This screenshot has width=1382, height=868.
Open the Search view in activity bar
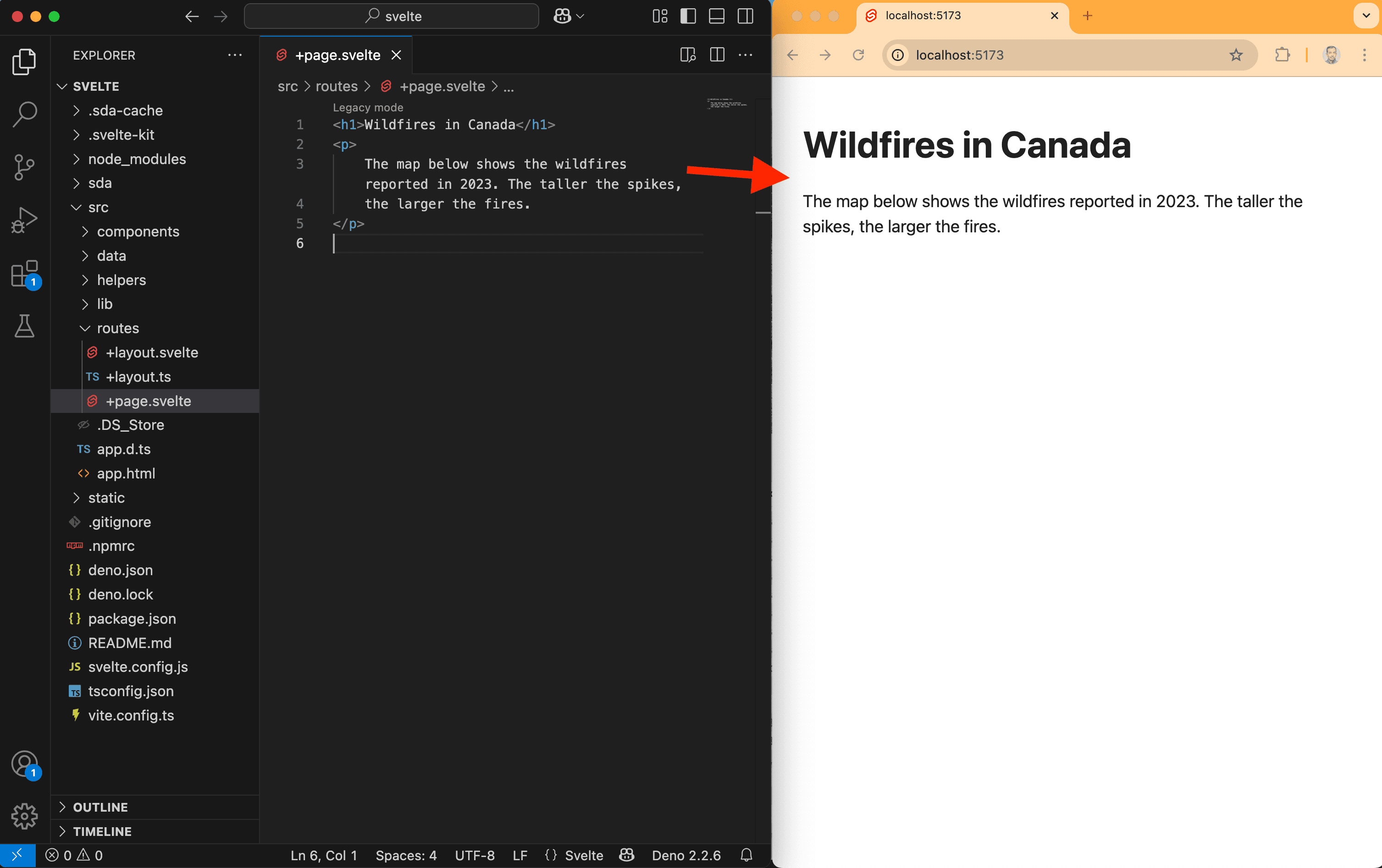(24, 114)
